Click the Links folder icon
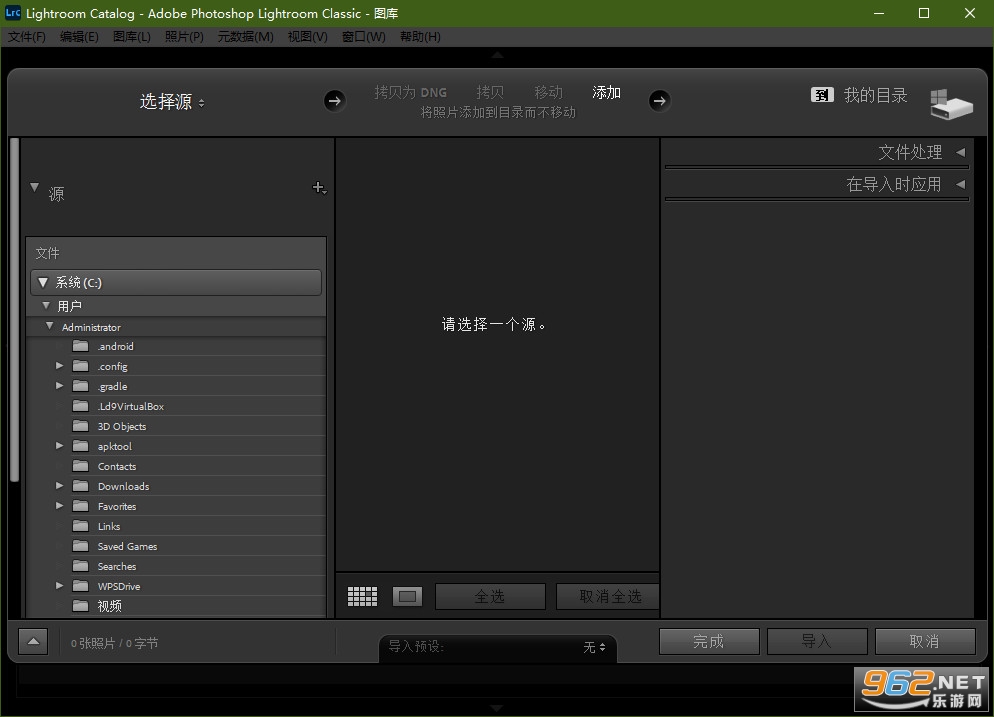 tap(81, 526)
